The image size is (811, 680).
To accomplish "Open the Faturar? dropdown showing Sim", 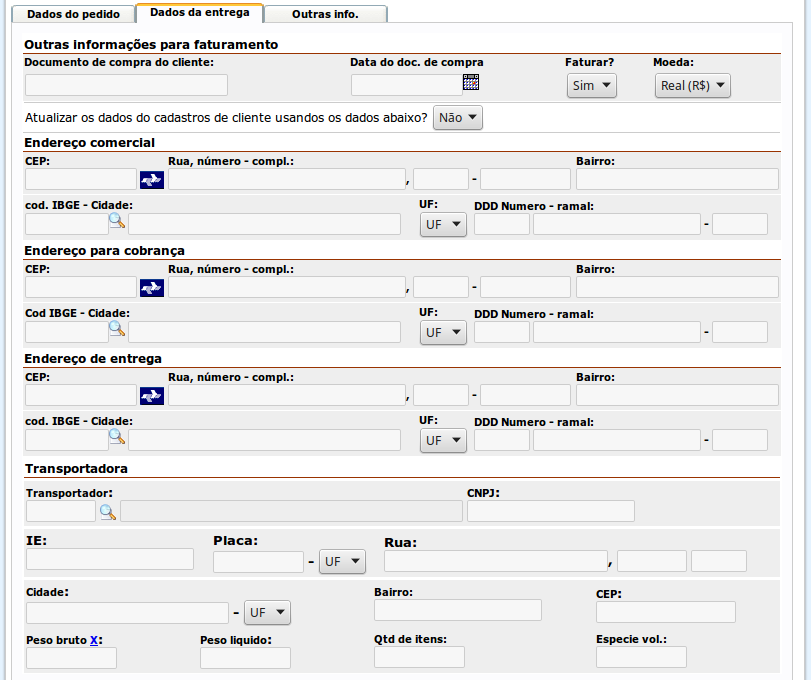I will 591,86.
